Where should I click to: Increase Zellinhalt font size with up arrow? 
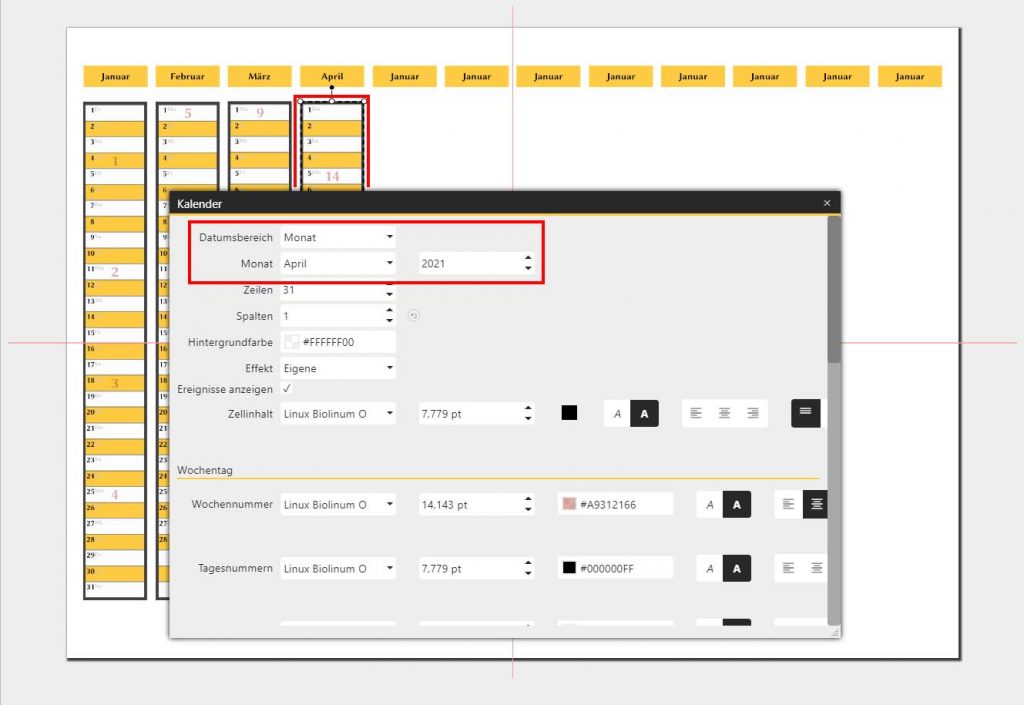click(528, 409)
